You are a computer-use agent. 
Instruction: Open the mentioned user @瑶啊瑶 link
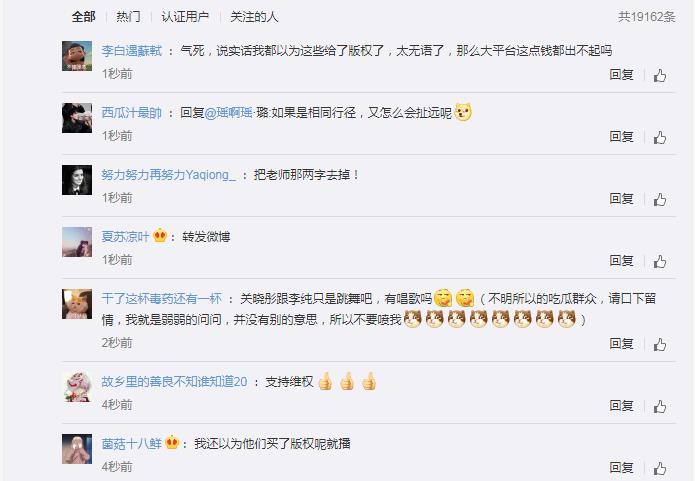coord(229,113)
